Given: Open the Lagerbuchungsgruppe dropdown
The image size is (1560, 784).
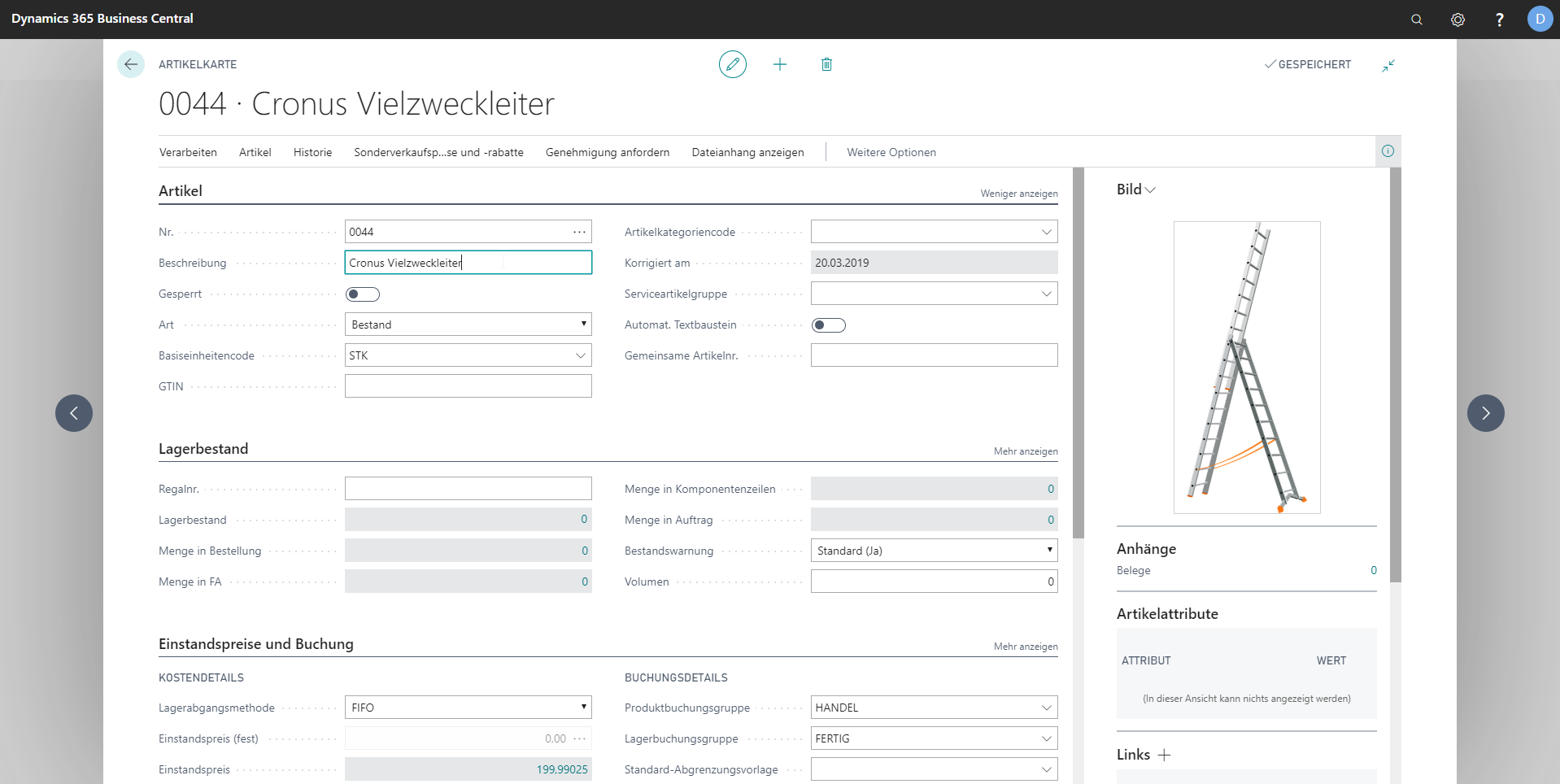Looking at the screenshot, I should click(x=1047, y=738).
